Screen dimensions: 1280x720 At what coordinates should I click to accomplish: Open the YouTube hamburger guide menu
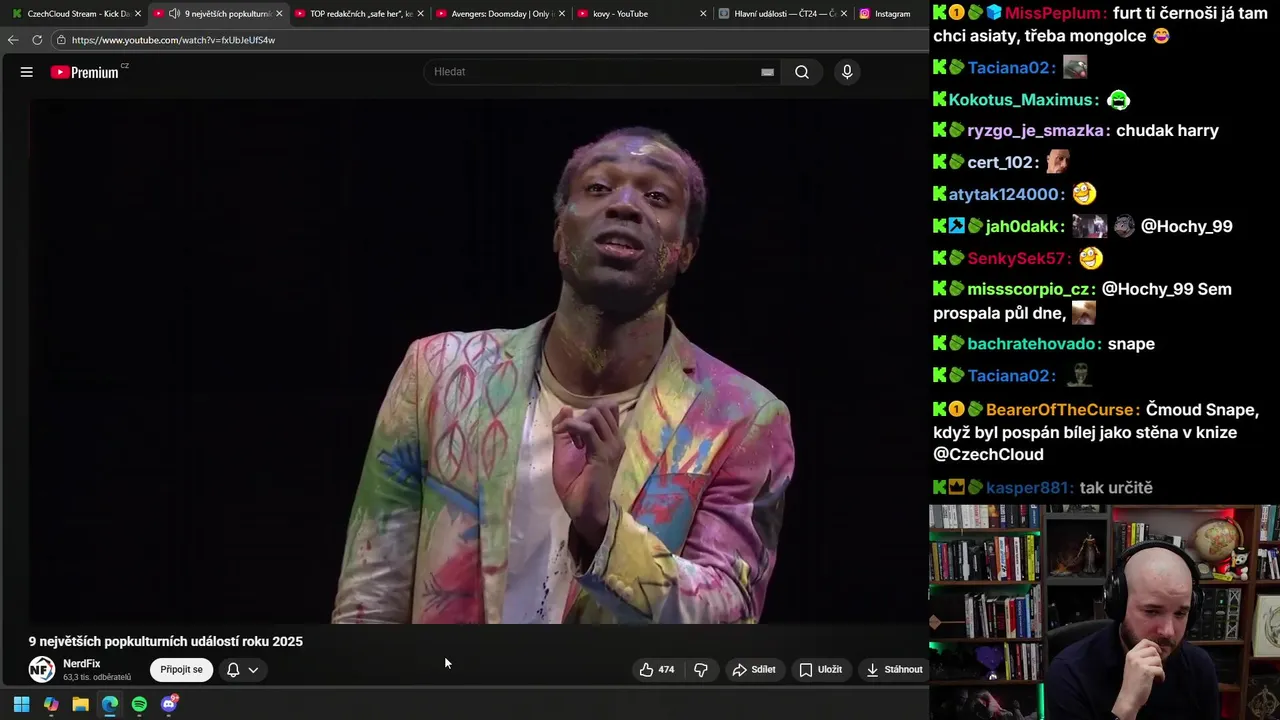pyautogui.click(x=27, y=72)
